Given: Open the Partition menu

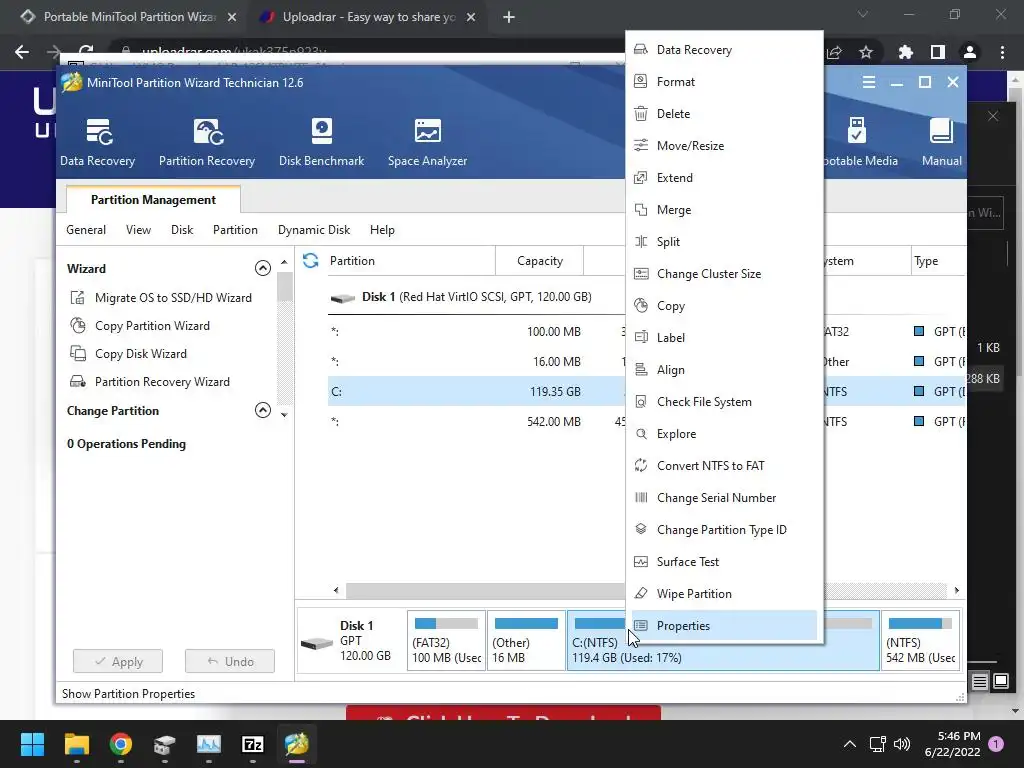Looking at the screenshot, I should click(235, 230).
